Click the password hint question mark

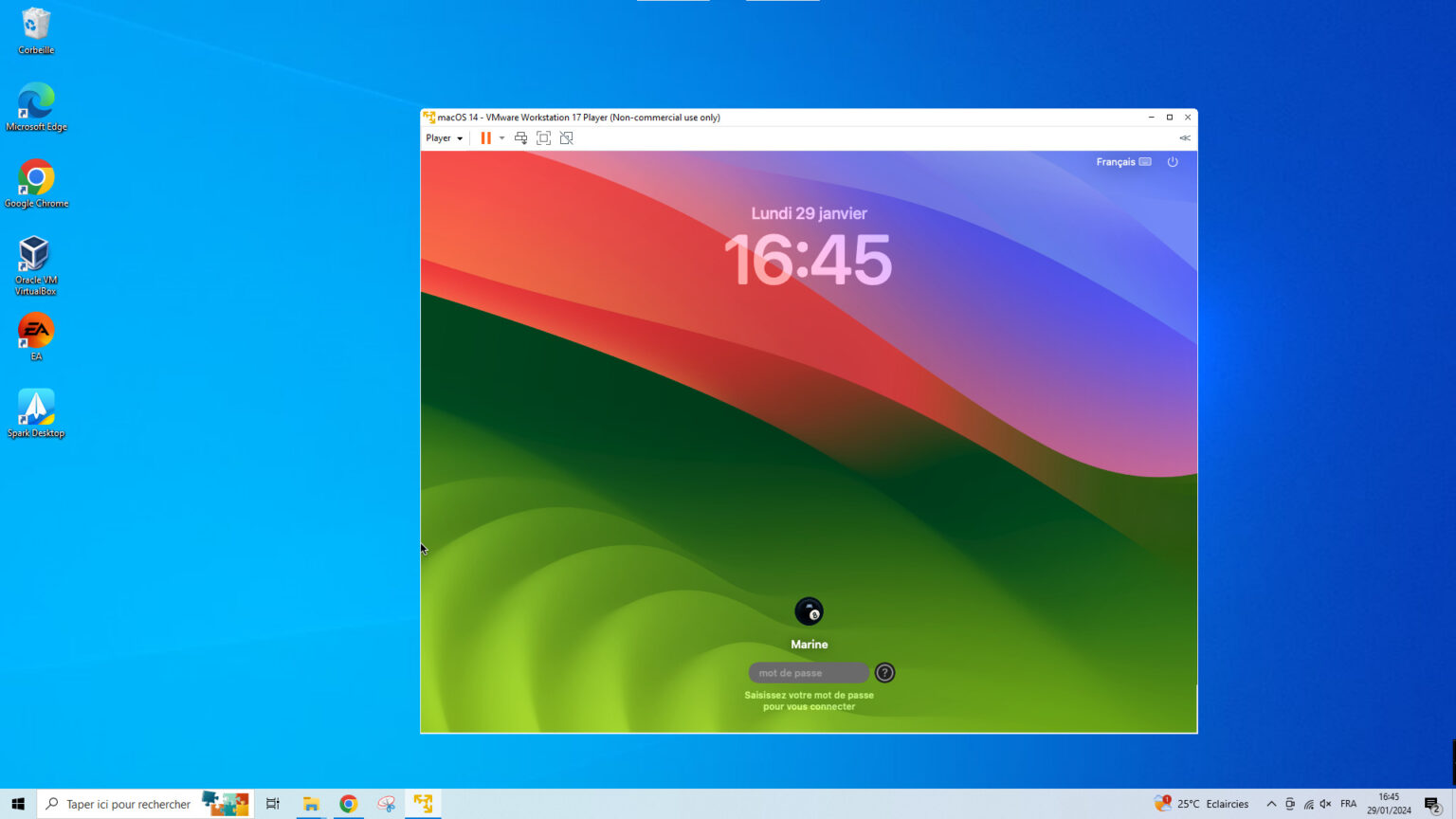pyautogui.click(x=883, y=672)
